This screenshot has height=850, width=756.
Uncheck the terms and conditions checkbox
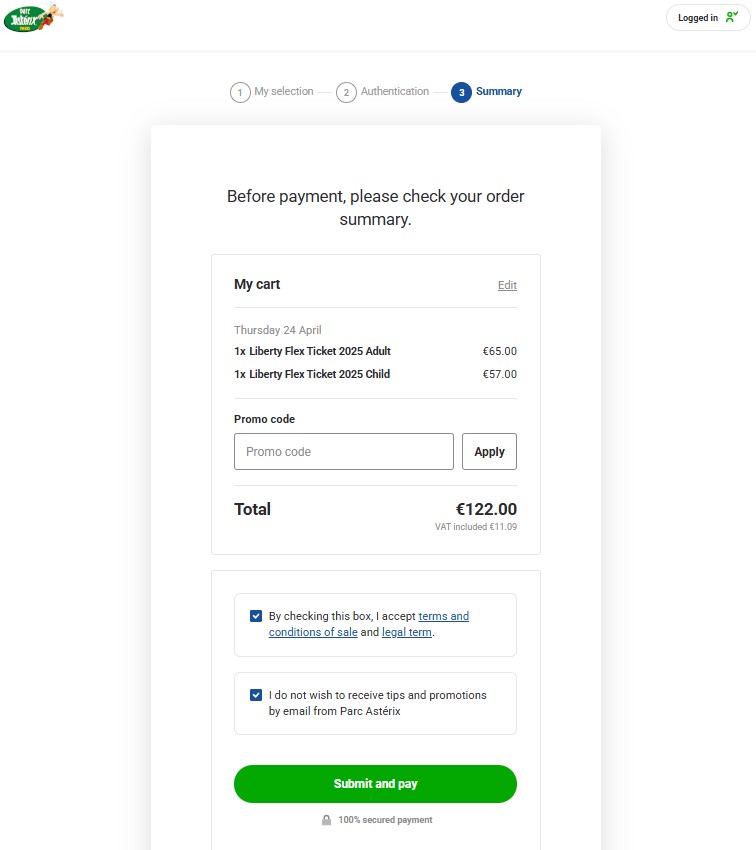[257, 616]
